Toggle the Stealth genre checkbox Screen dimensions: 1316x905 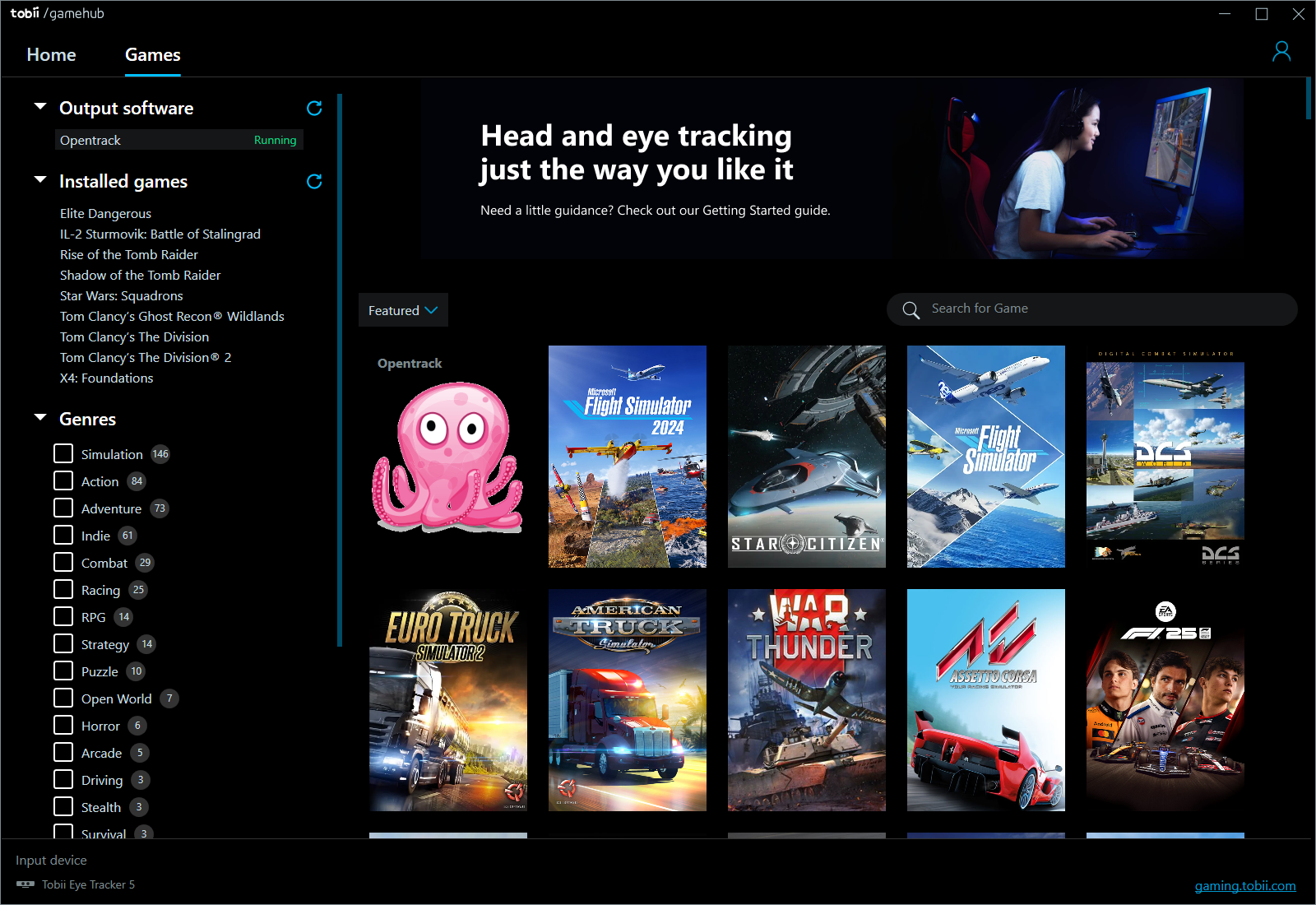[63, 806]
